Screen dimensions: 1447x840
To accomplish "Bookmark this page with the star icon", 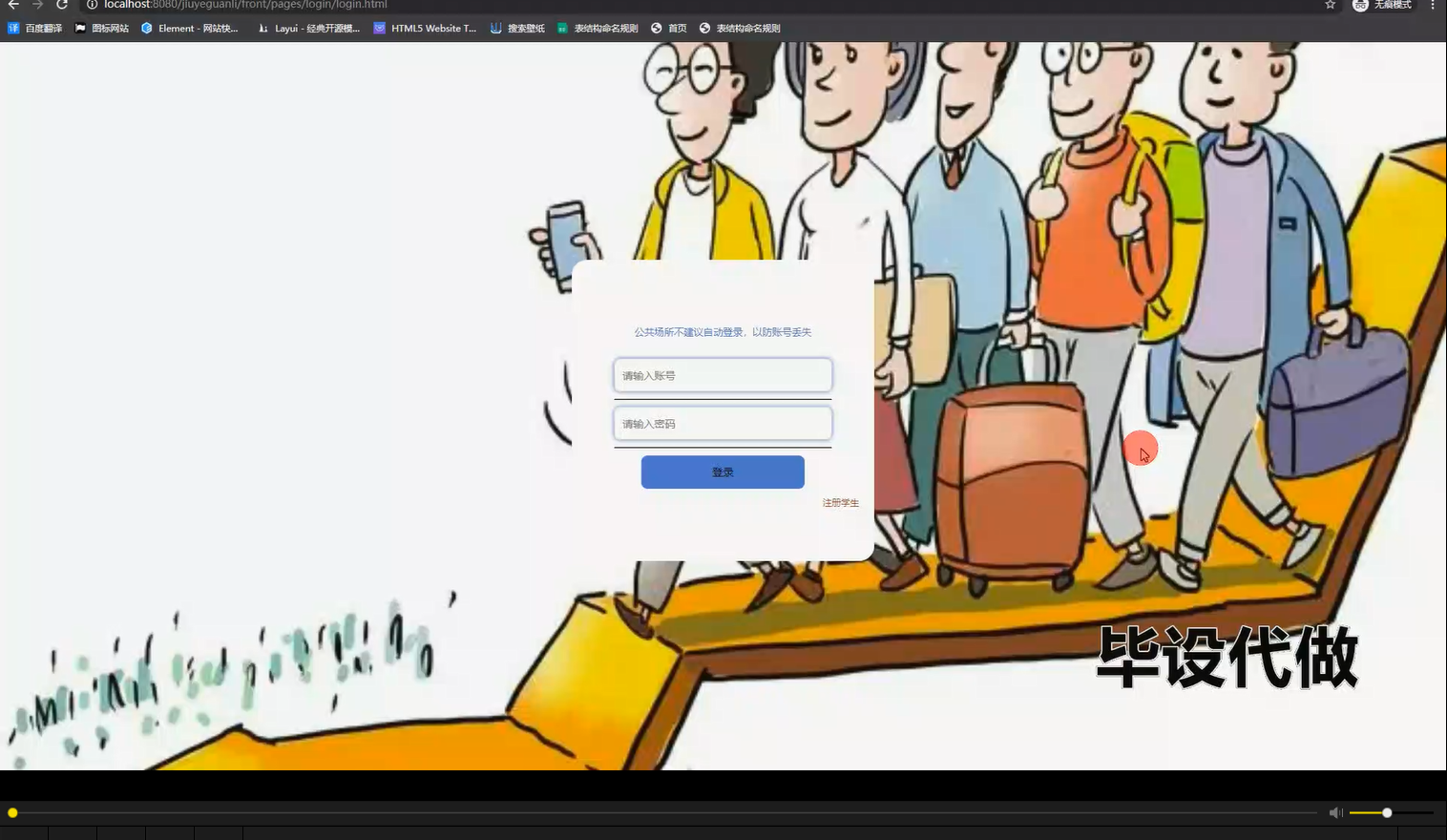I will pos(1331,5).
